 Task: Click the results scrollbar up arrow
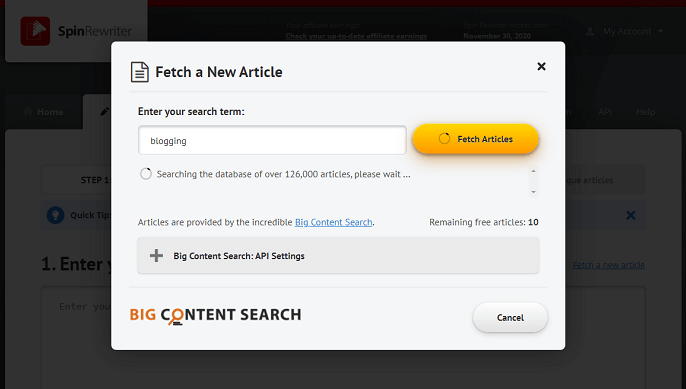[x=533, y=171]
